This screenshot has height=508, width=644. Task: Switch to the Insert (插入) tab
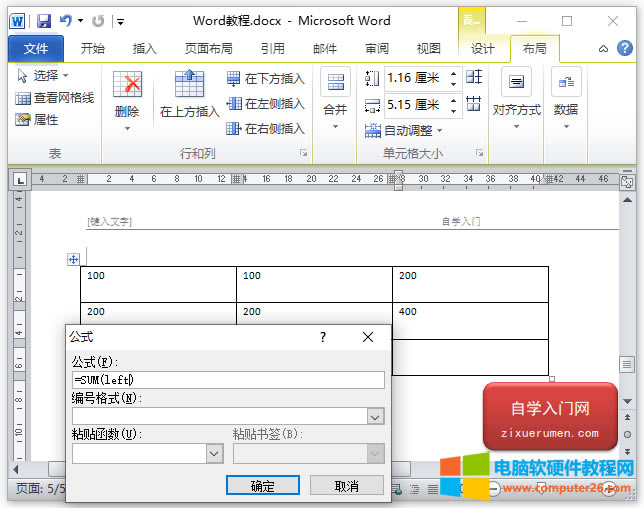[145, 48]
